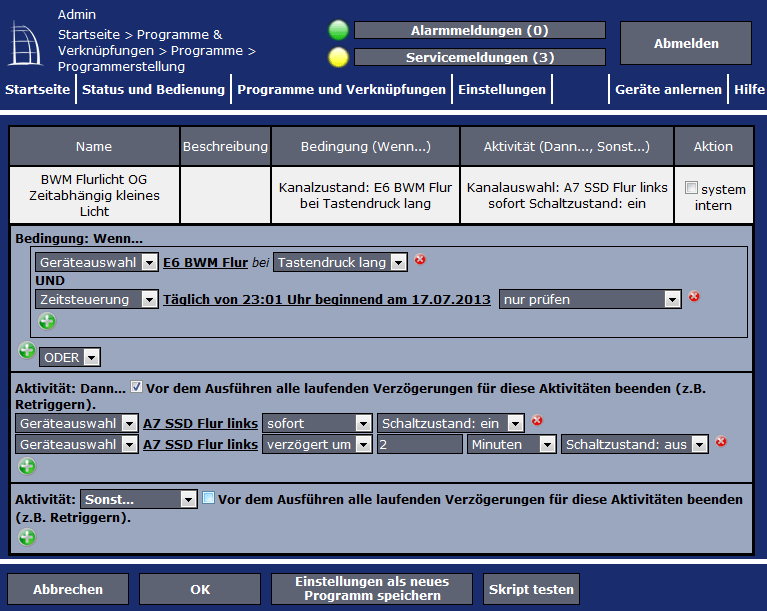
Task: Click 'Einstellungen als neues Programm speichern'
Action: pos(372,589)
